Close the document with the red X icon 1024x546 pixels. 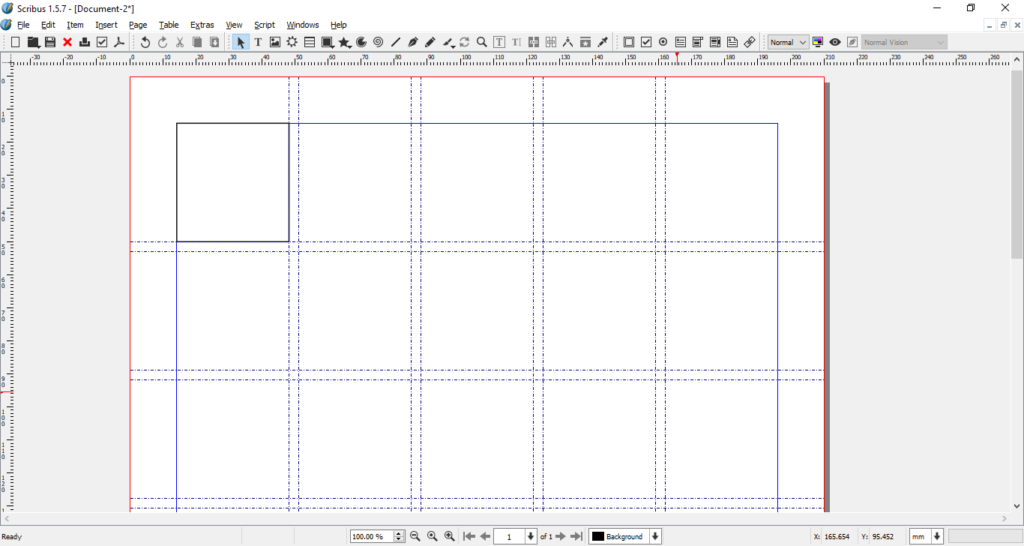point(67,42)
